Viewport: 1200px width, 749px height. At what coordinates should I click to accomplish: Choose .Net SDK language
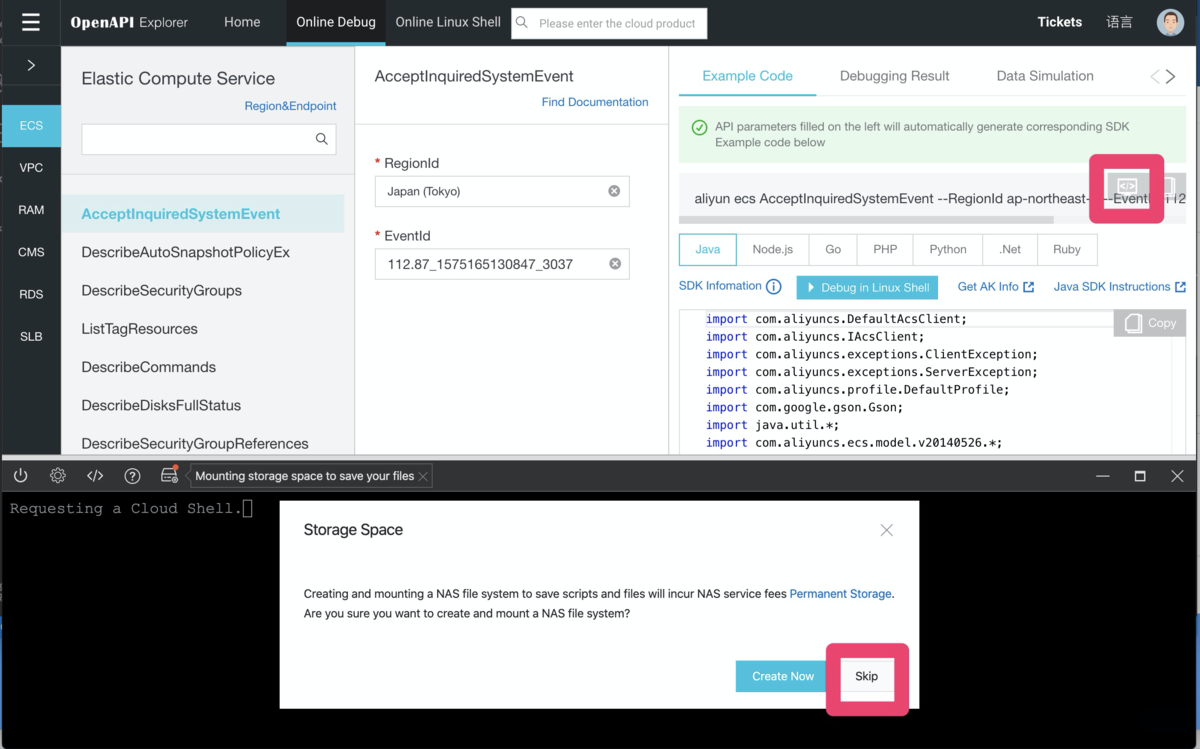[1010, 249]
